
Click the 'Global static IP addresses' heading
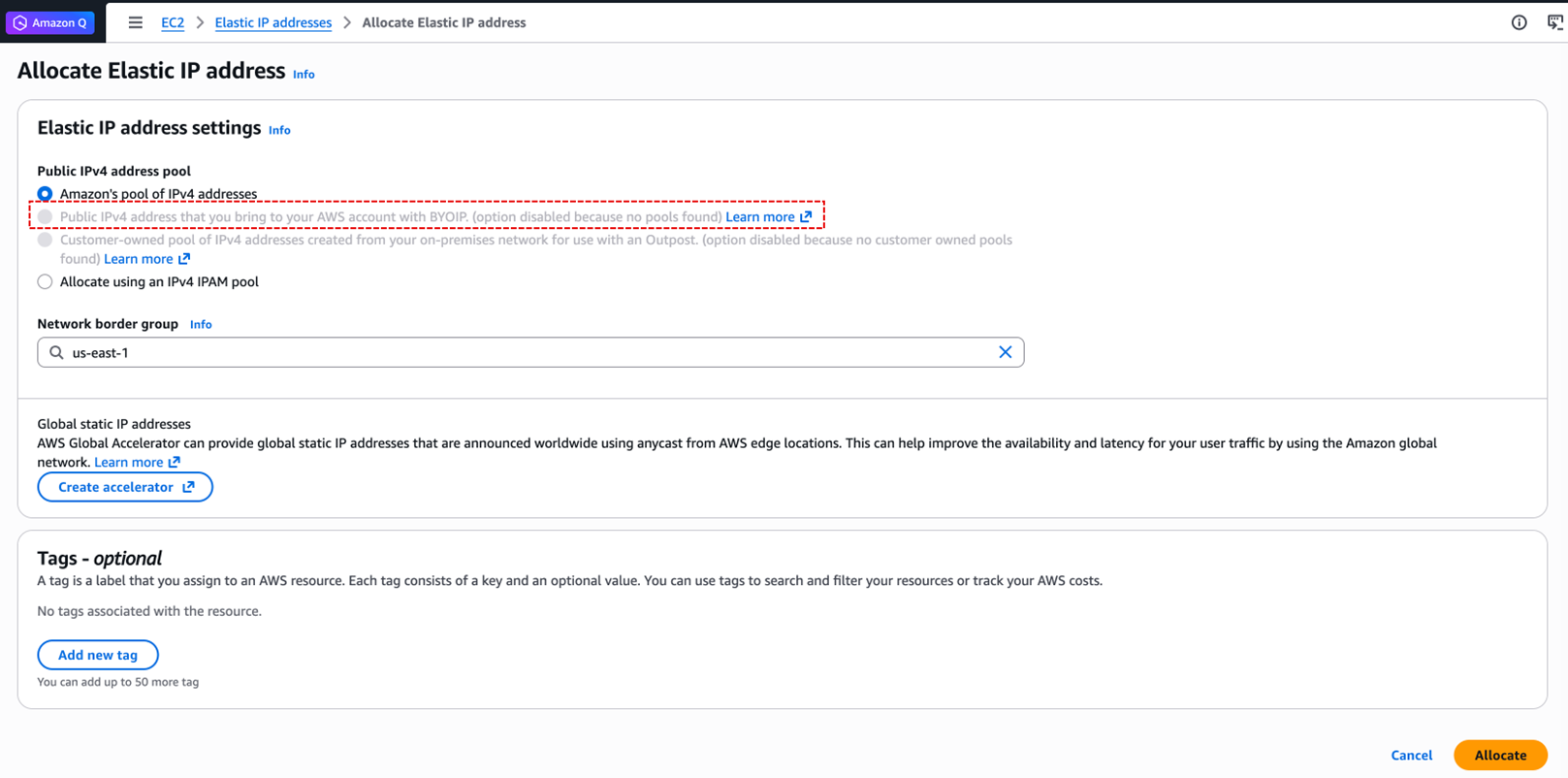click(x=113, y=424)
